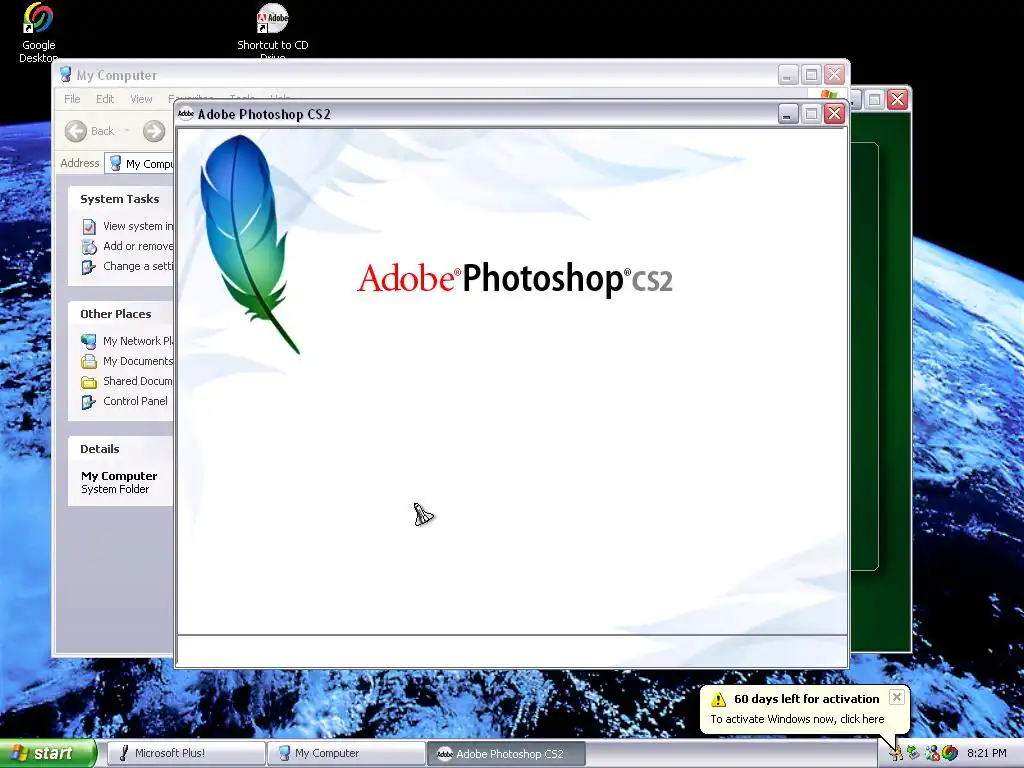Click the My Computer address field
Image resolution: width=1024 pixels, height=768 pixels.
click(x=140, y=163)
